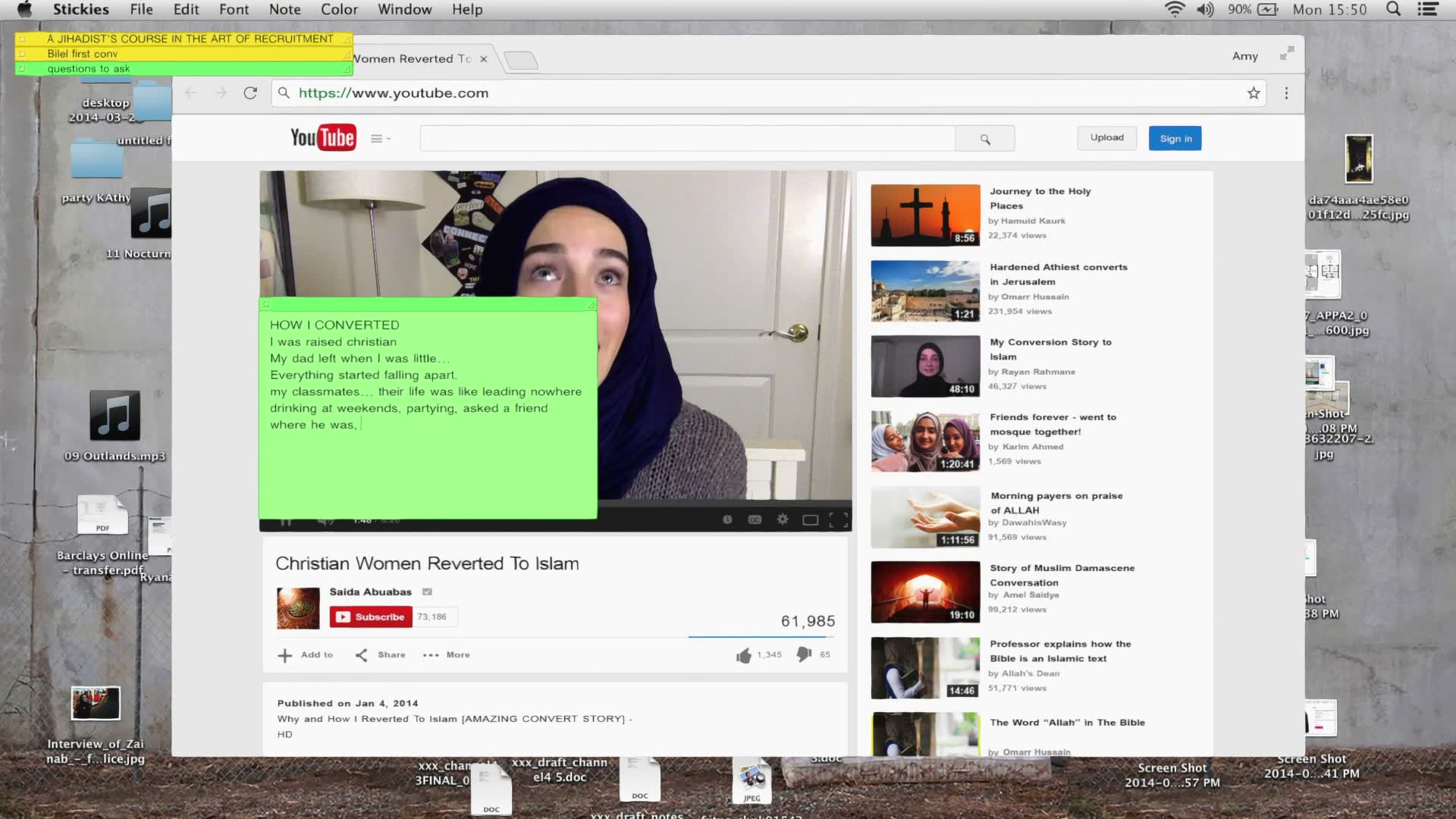Image resolution: width=1456 pixels, height=819 pixels.
Task: Click zoom corner of HOW I CONVERTED note
Action: [x=591, y=304]
